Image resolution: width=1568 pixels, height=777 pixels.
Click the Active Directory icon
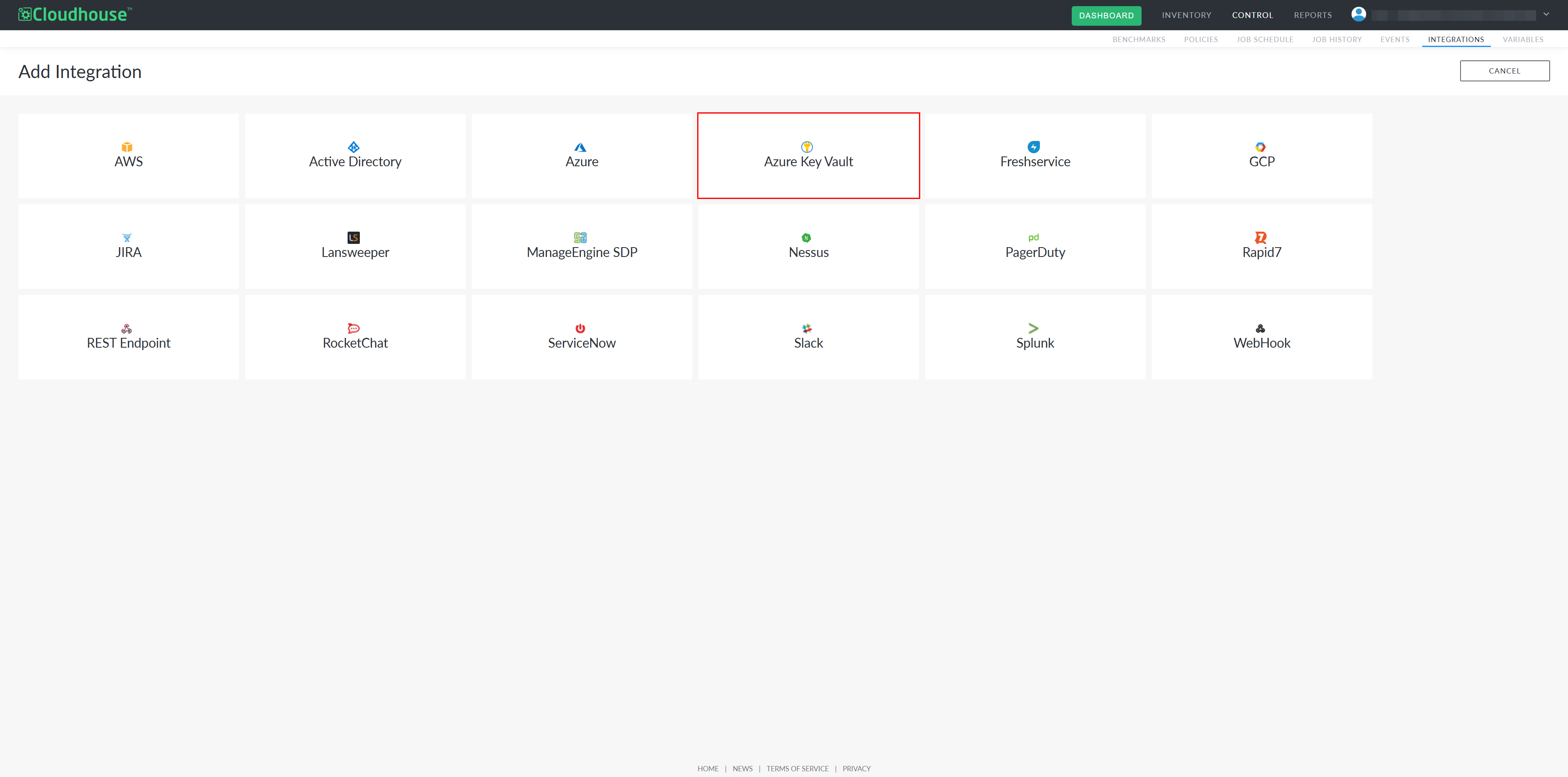354,147
